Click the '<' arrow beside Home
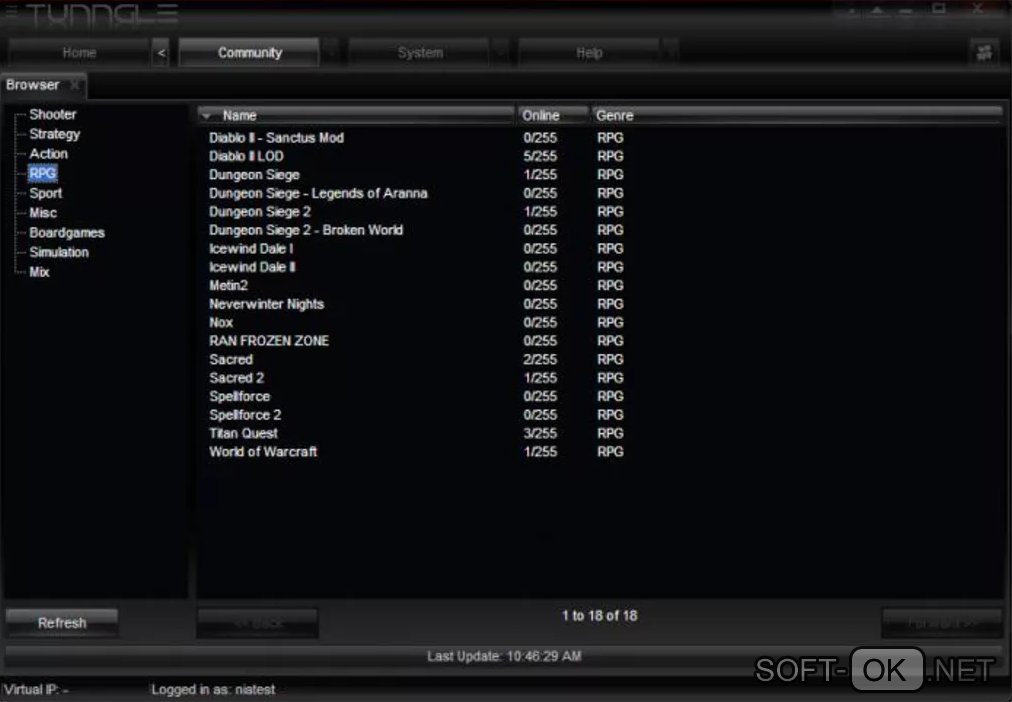The width and height of the screenshot is (1012, 702). [x=161, y=52]
